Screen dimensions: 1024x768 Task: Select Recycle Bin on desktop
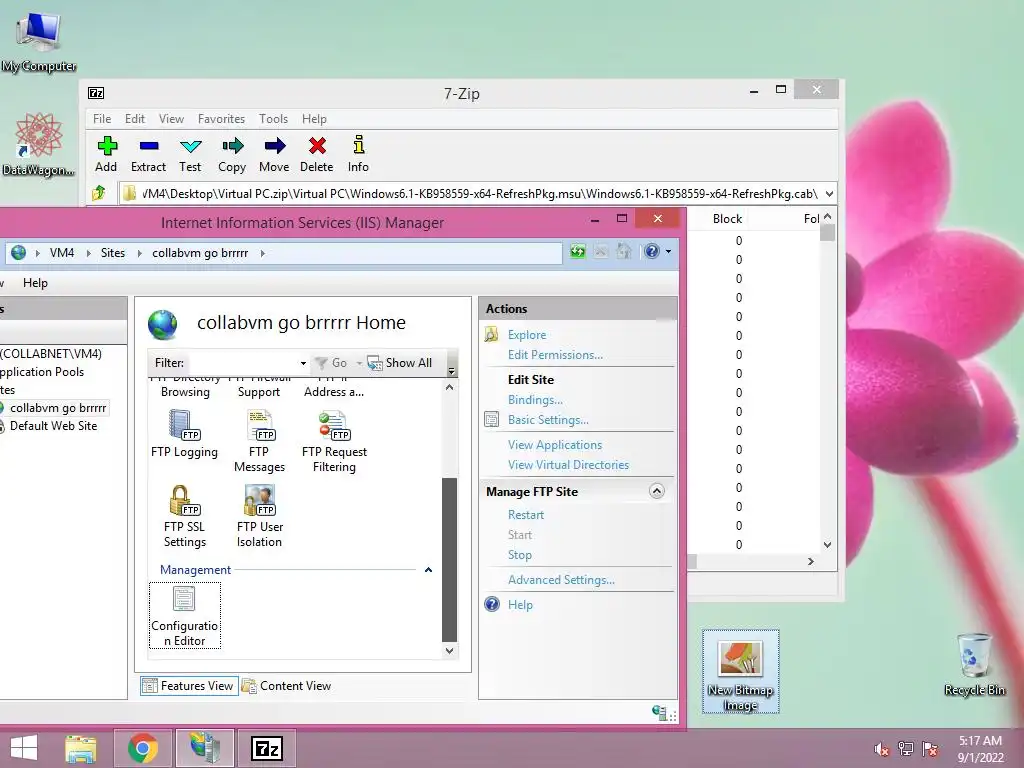pos(974,664)
